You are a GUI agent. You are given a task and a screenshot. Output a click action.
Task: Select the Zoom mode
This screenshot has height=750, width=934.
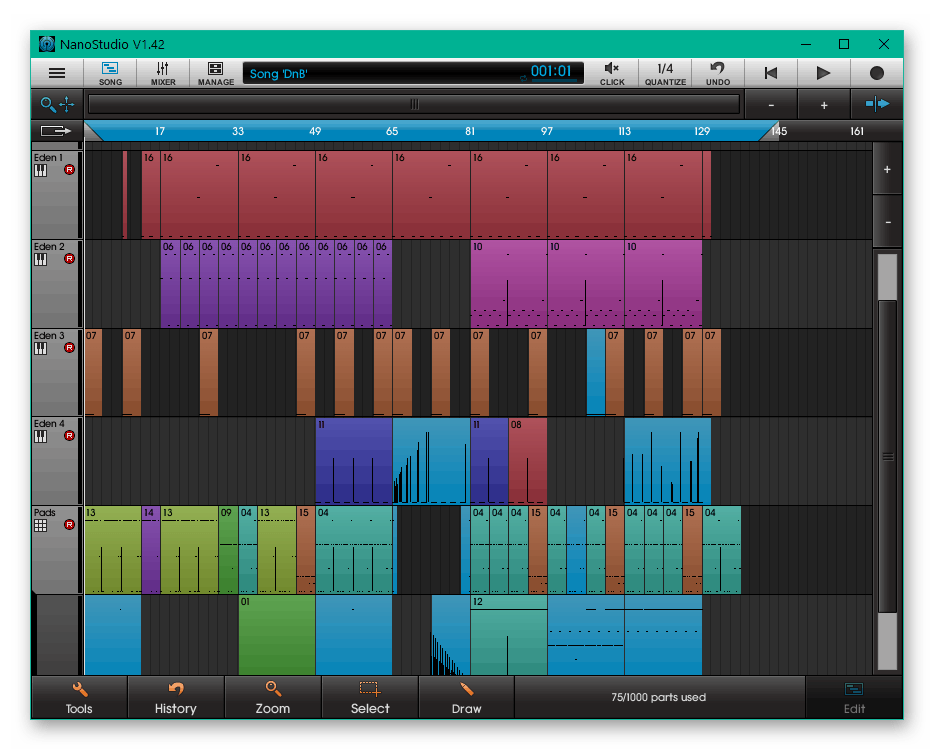tap(273, 697)
